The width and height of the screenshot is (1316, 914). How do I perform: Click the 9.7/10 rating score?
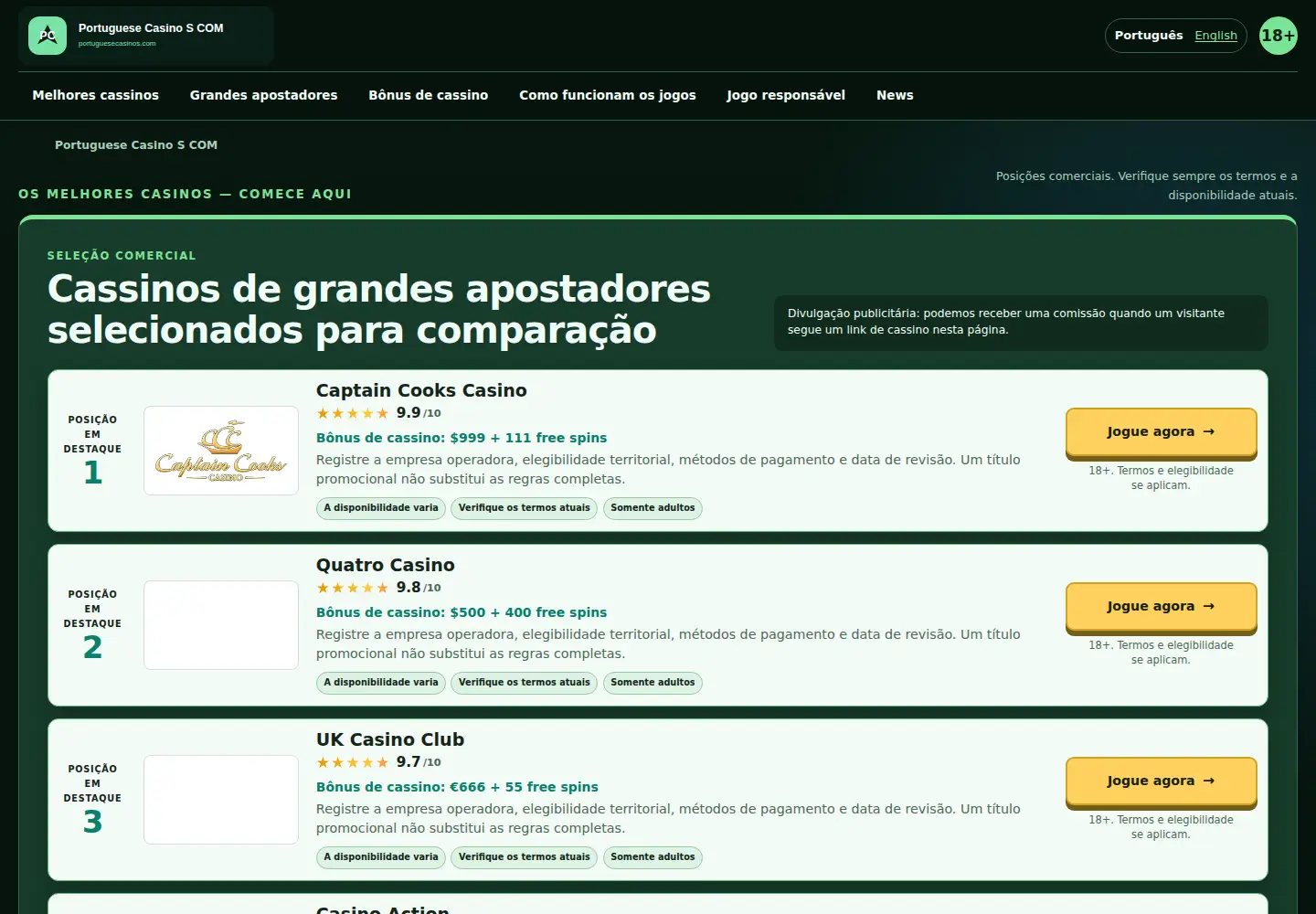[419, 762]
